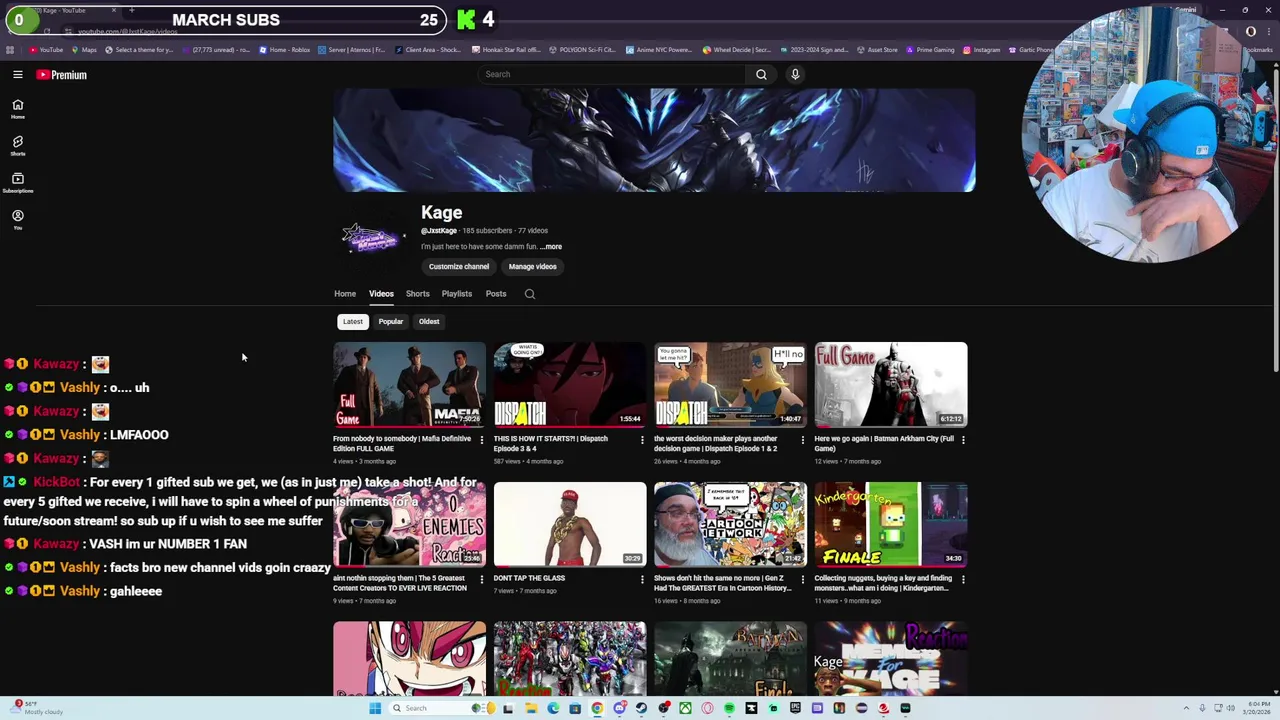Click the Windows taskbar Search box
The image size is (1280, 720).
pos(444,708)
